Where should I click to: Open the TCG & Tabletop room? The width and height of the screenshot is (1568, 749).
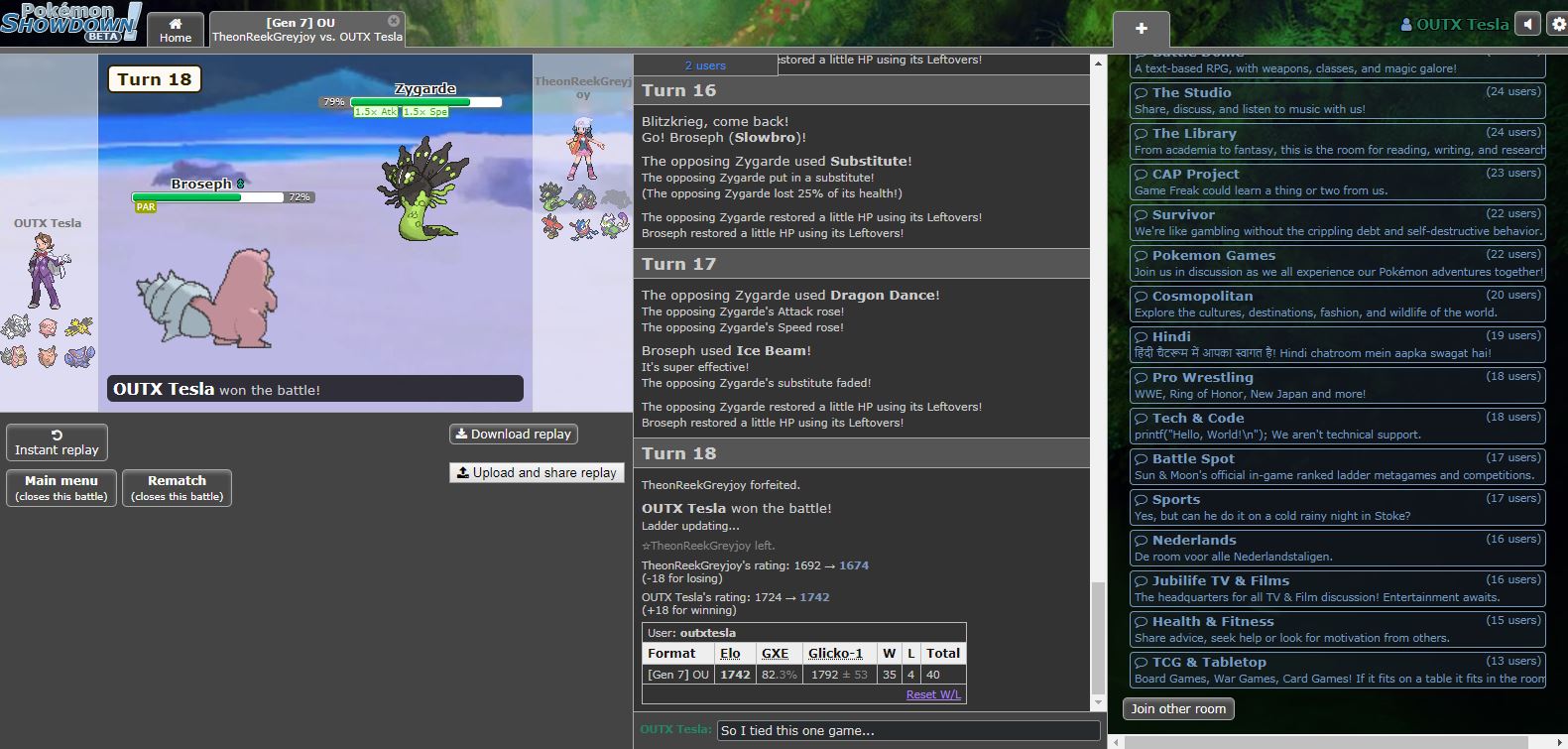click(x=1338, y=670)
